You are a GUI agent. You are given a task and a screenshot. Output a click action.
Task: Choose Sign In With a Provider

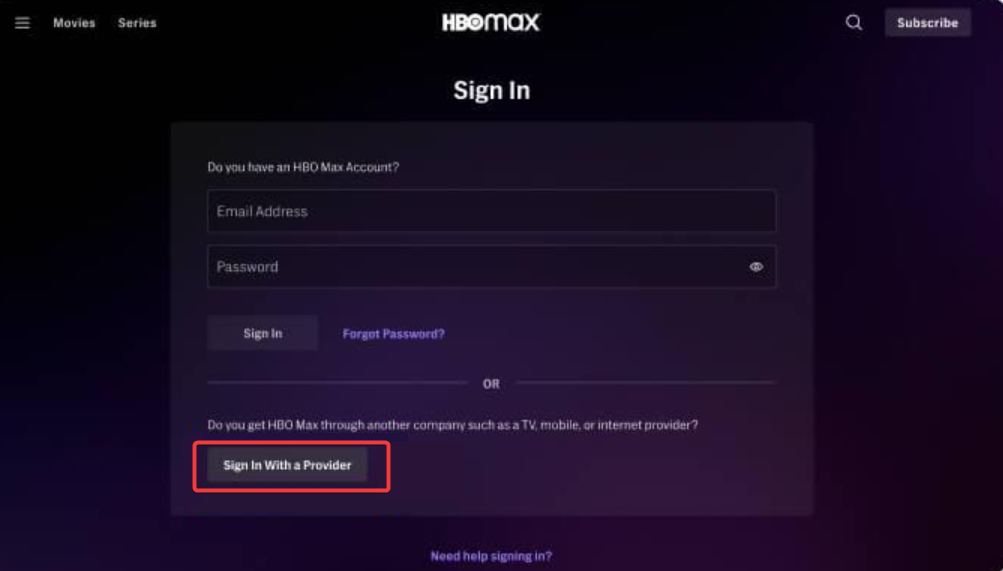pos(287,465)
